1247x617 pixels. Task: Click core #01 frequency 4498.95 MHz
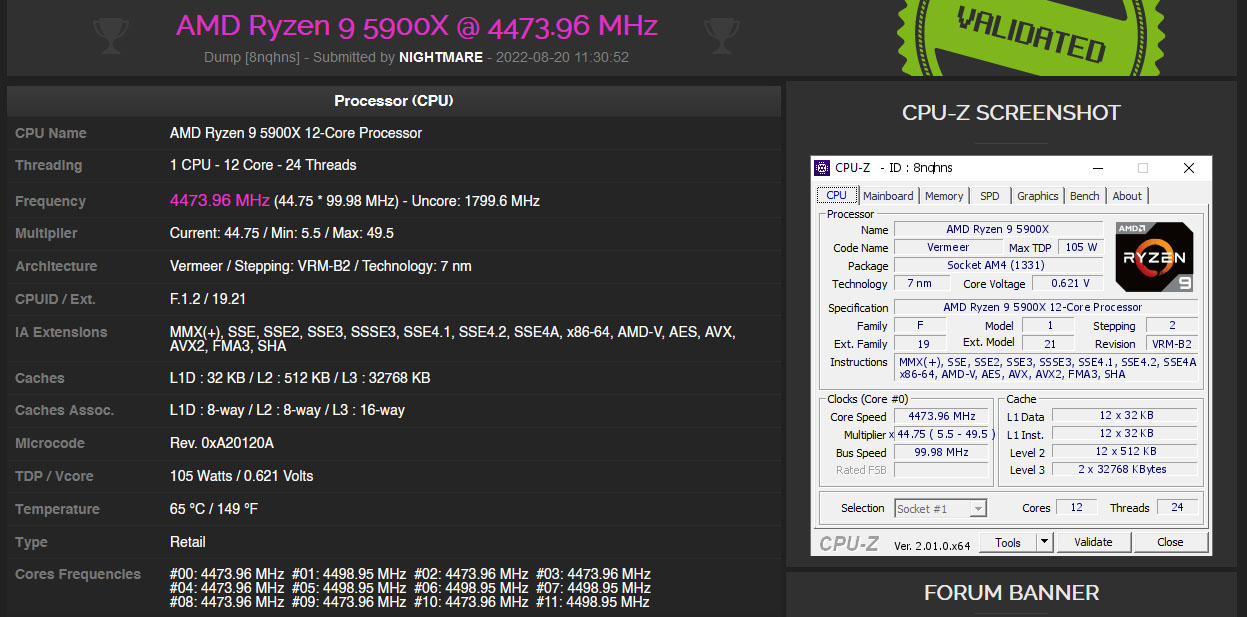tap(349, 574)
